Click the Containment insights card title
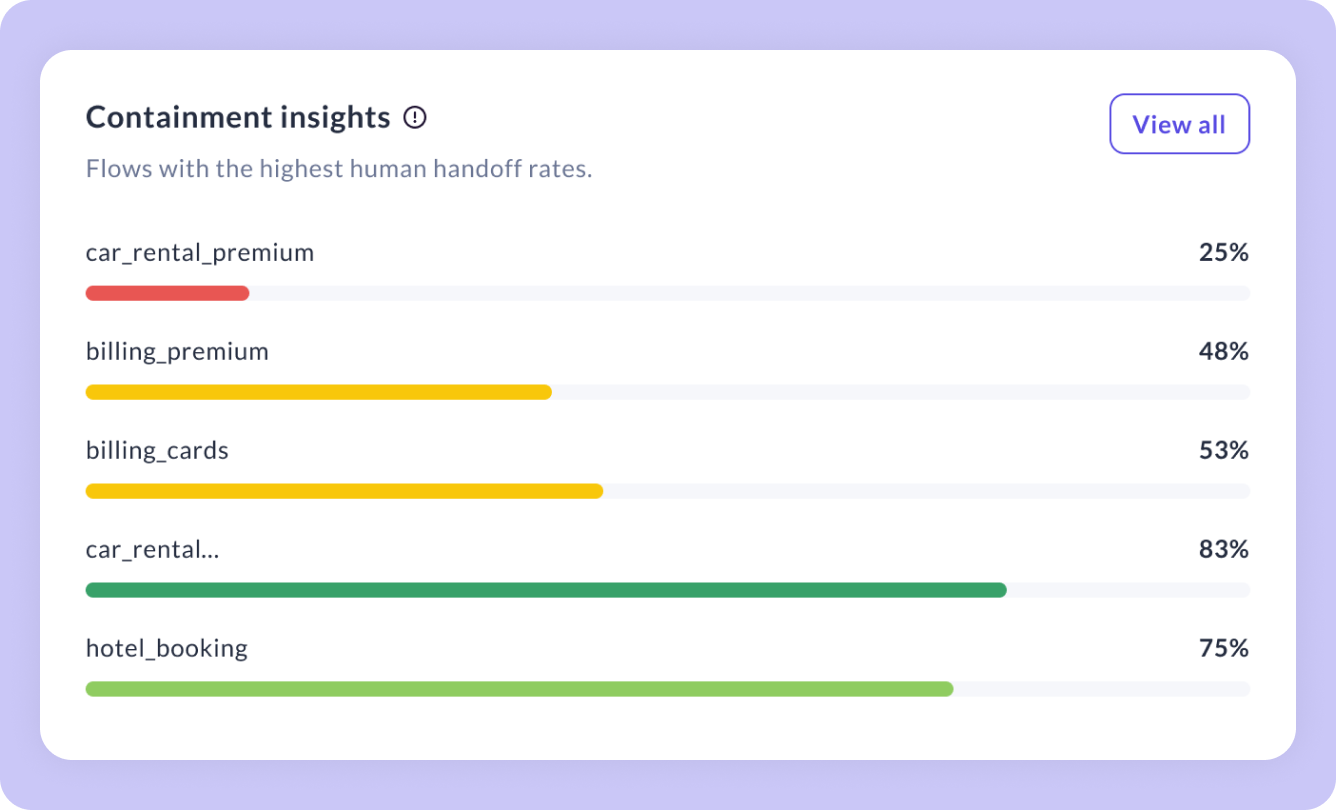 coord(238,117)
